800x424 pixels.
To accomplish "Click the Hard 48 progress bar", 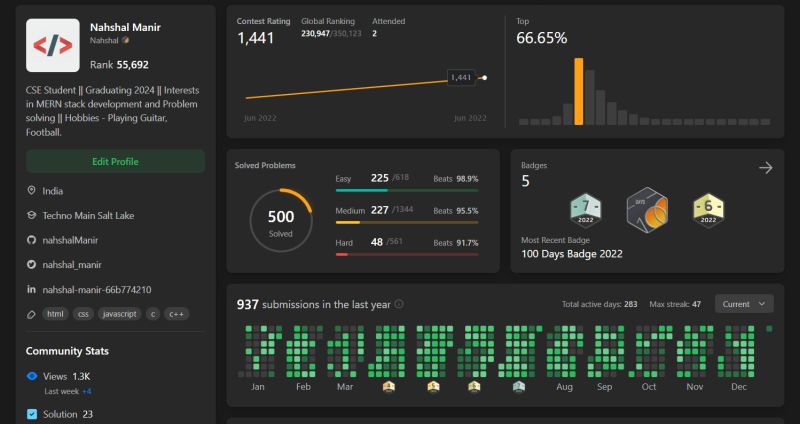I will (x=407, y=254).
